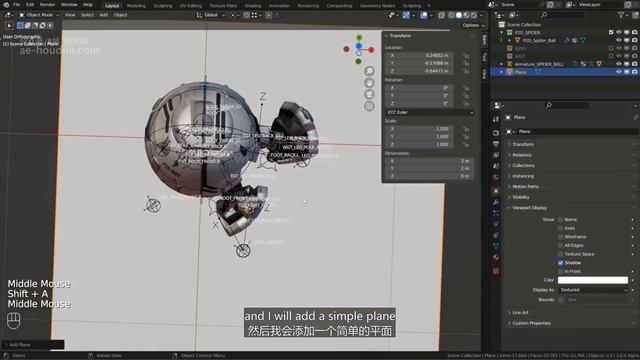Click the zoom magnifier gizmo in viewport
The height and width of the screenshot is (360, 640).
(x=369, y=71)
